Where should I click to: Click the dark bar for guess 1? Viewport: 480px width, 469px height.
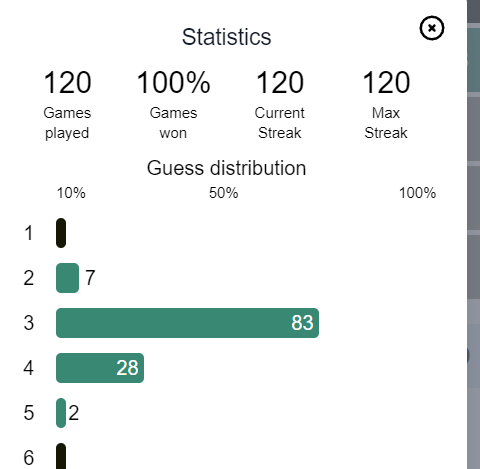click(x=61, y=233)
